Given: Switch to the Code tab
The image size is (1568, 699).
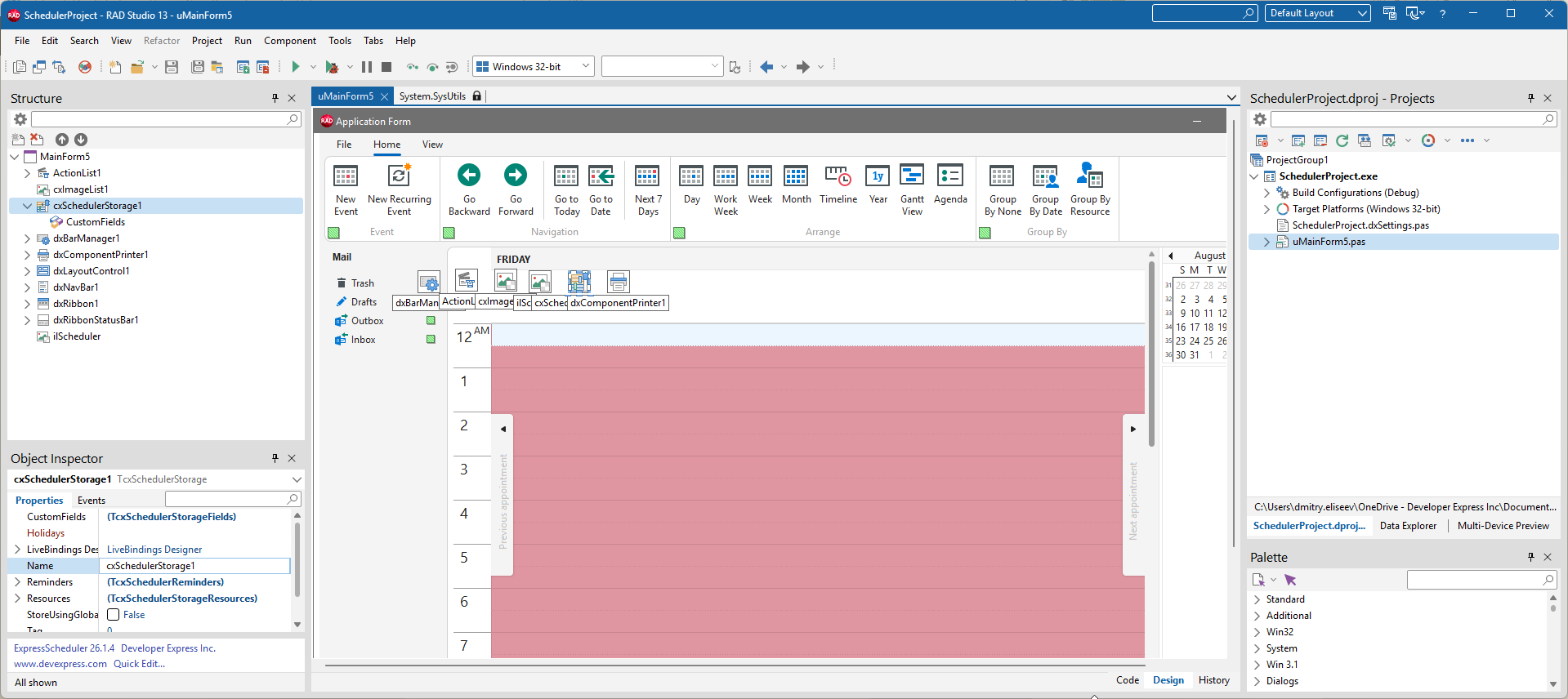Looking at the screenshot, I should (1128, 680).
